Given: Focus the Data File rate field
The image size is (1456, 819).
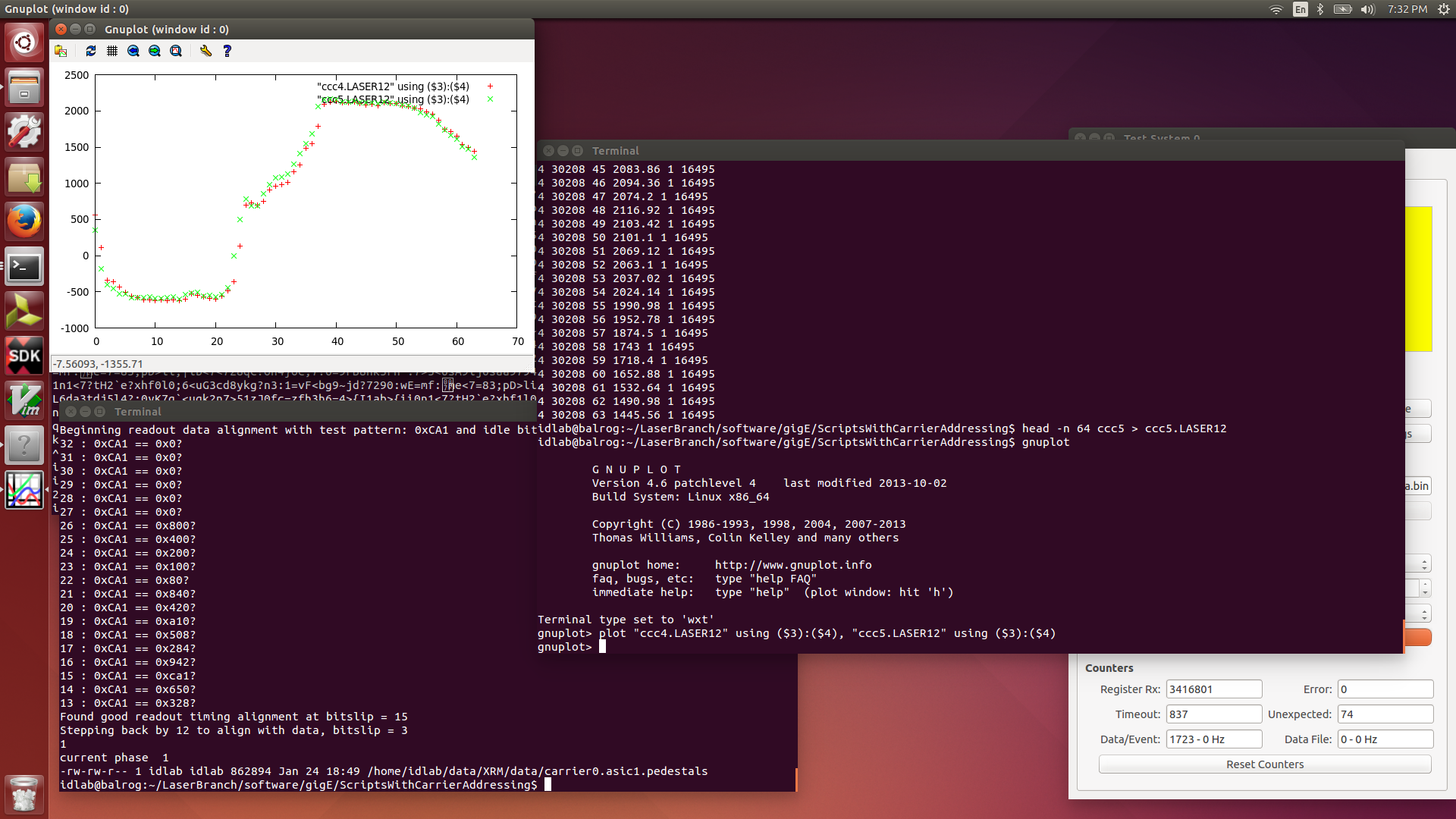Looking at the screenshot, I should pos(1385,739).
